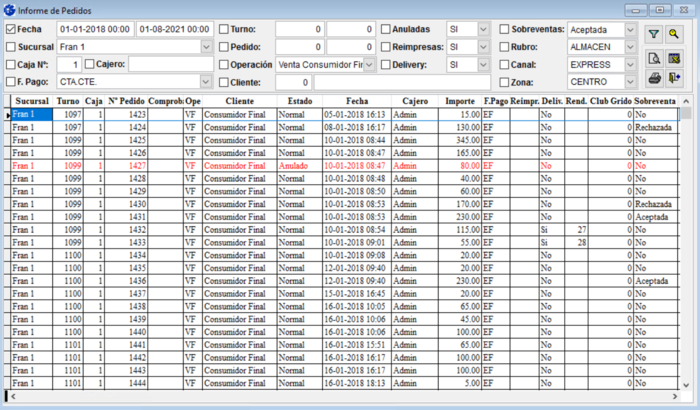Sort by the Sucursal column header
Viewport: 700px width, 410px height.
(x=31, y=101)
